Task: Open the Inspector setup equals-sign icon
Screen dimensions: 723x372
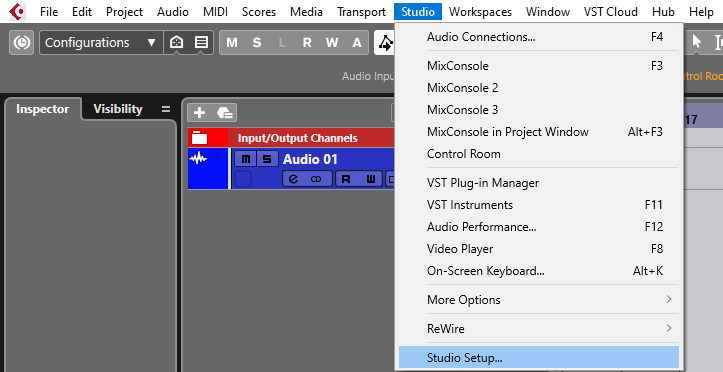Action: click(166, 109)
